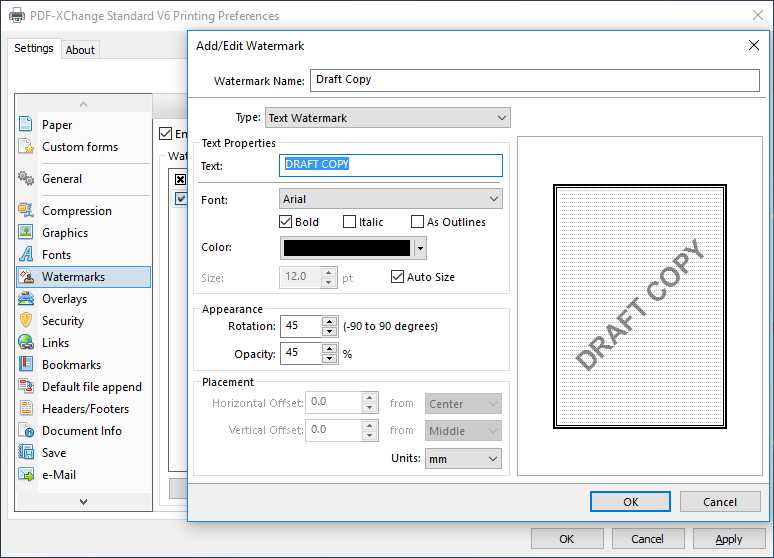
Task: Click Apply in the Printing Preferences window
Action: [729, 539]
